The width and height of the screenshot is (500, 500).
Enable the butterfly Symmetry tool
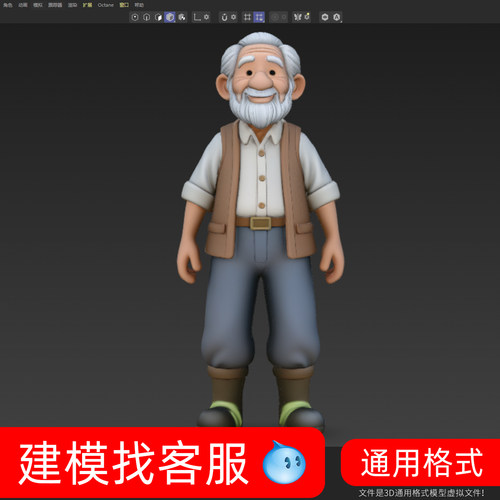298,17
